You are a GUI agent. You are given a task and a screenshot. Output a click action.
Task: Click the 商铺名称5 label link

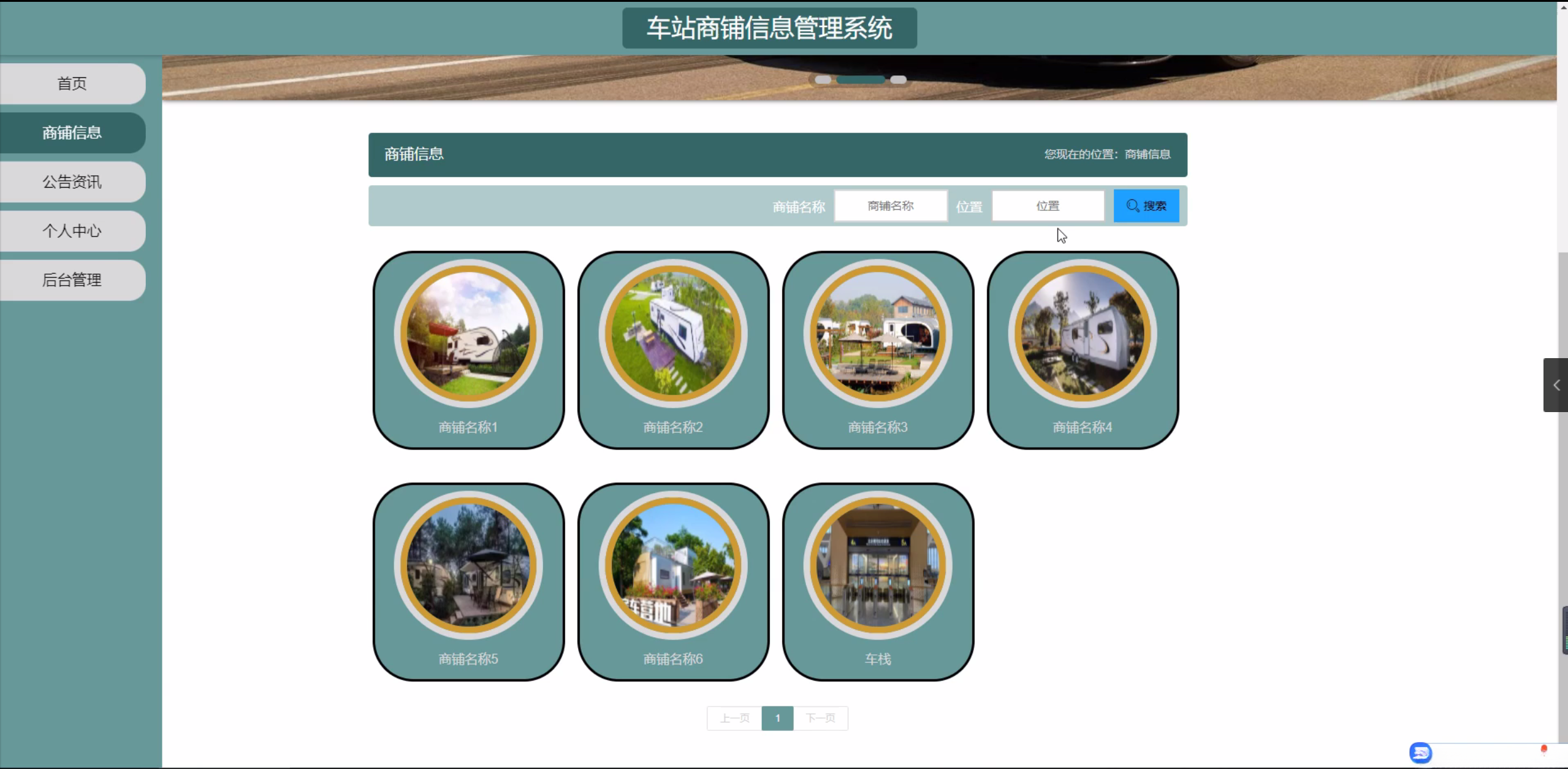(468, 659)
